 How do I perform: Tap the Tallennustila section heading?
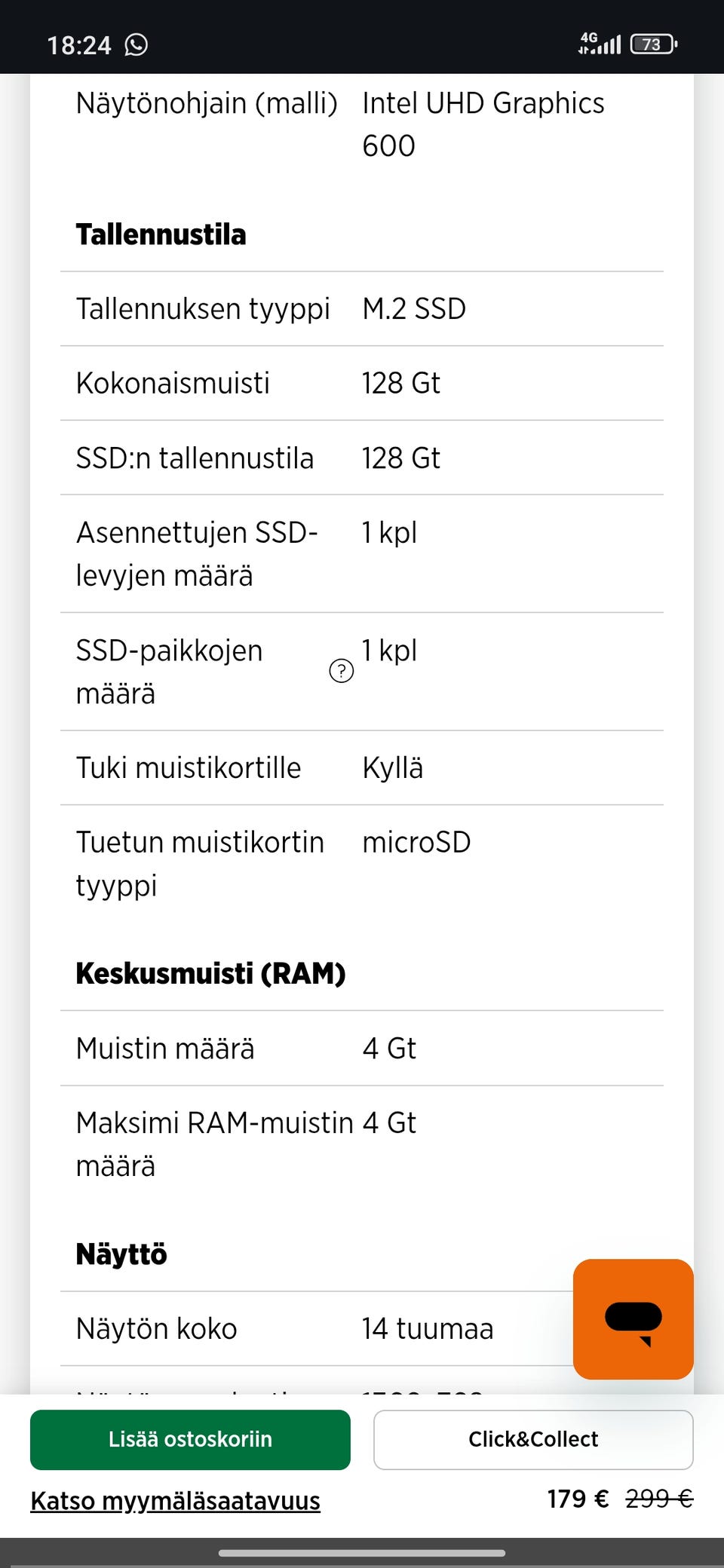coord(161,234)
